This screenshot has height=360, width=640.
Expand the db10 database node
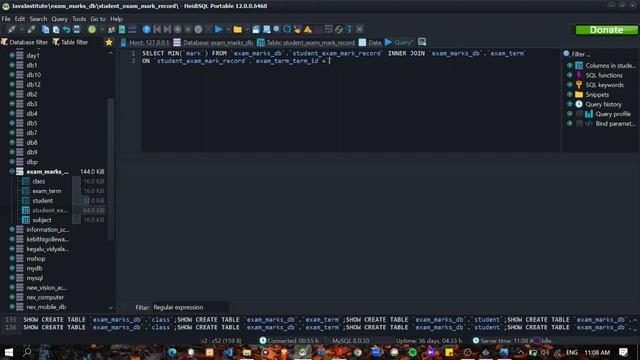pos(12,74)
